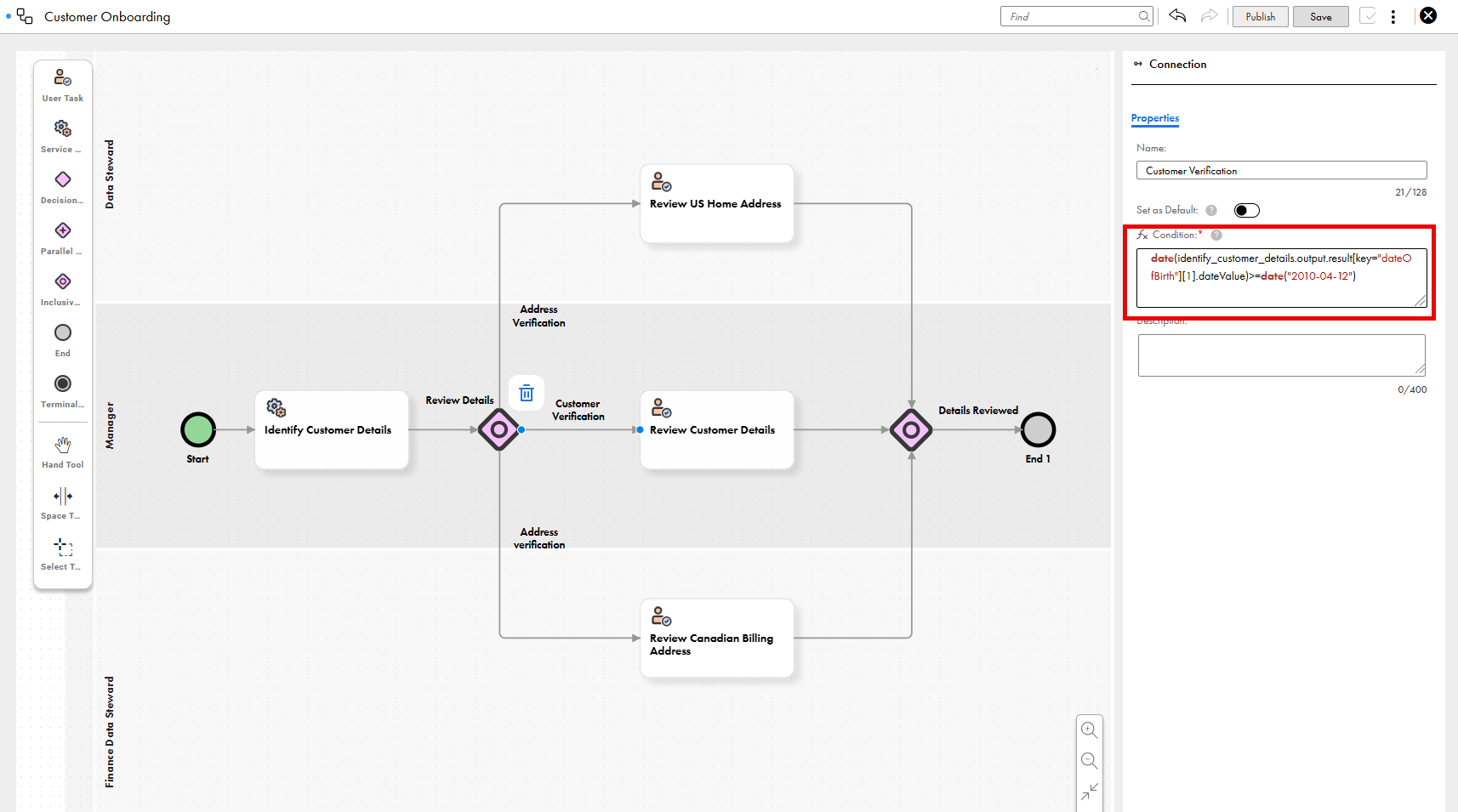The width and height of the screenshot is (1458, 812).
Task: Zoom out on the canvas
Action: coord(1089,760)
